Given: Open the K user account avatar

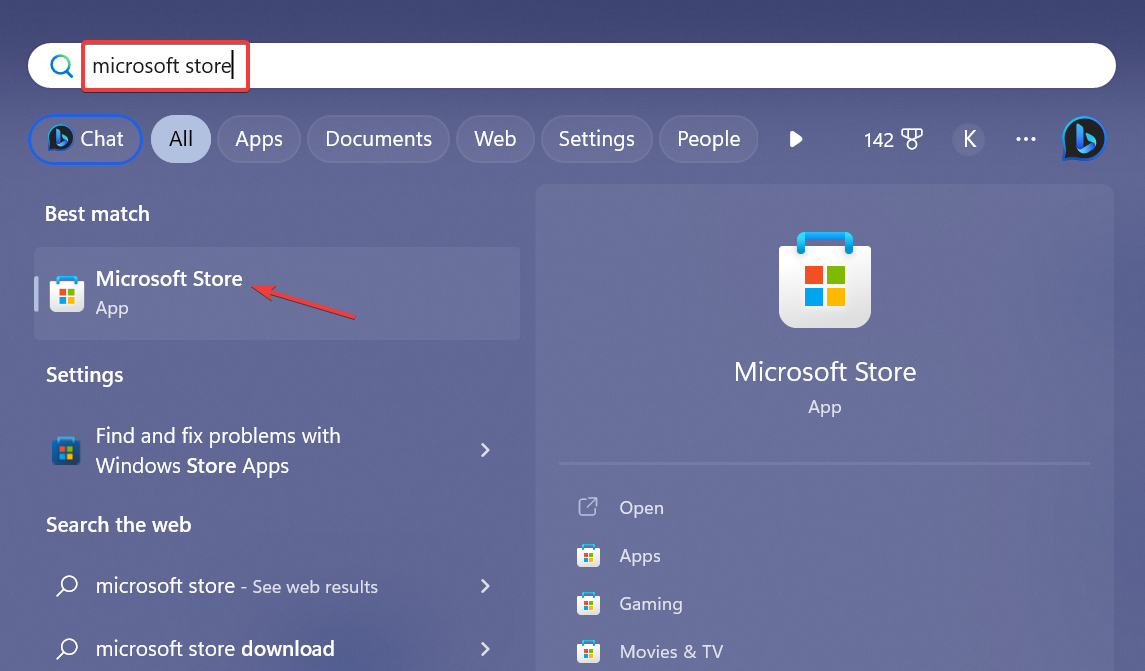Looking at the screenshot, I should 969,139.
